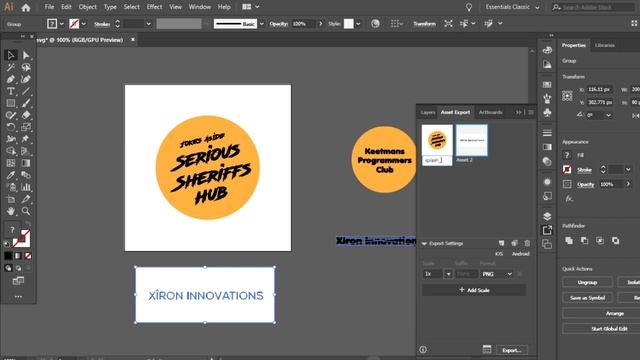The height and width of the screenshot is (360, 640).
Task: Change screen mode button
Action: coord(18,281)
